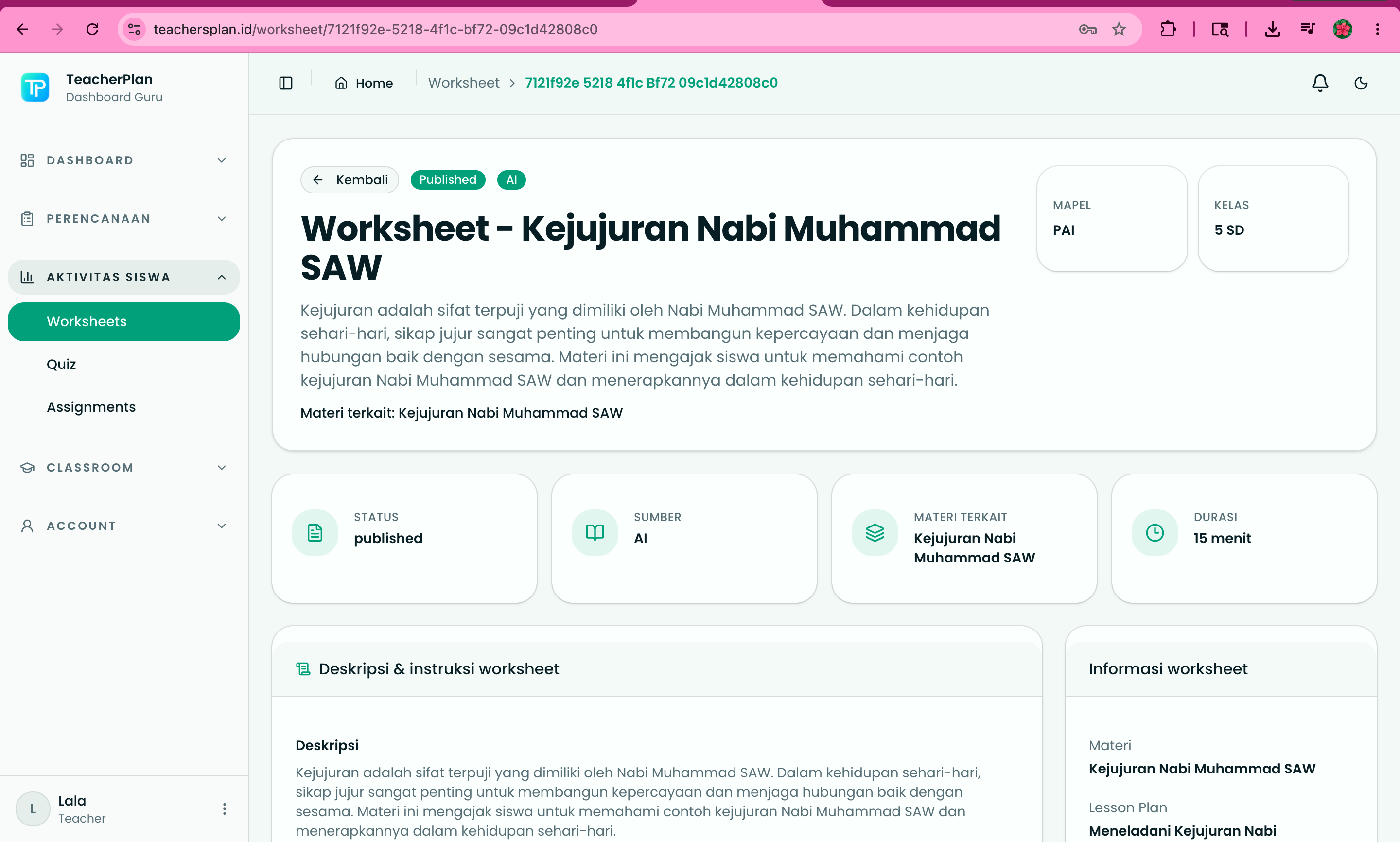Screen dimensions: 1400x842
Task: Click the Classroom graduation cap icon
Action: point(27,468)
